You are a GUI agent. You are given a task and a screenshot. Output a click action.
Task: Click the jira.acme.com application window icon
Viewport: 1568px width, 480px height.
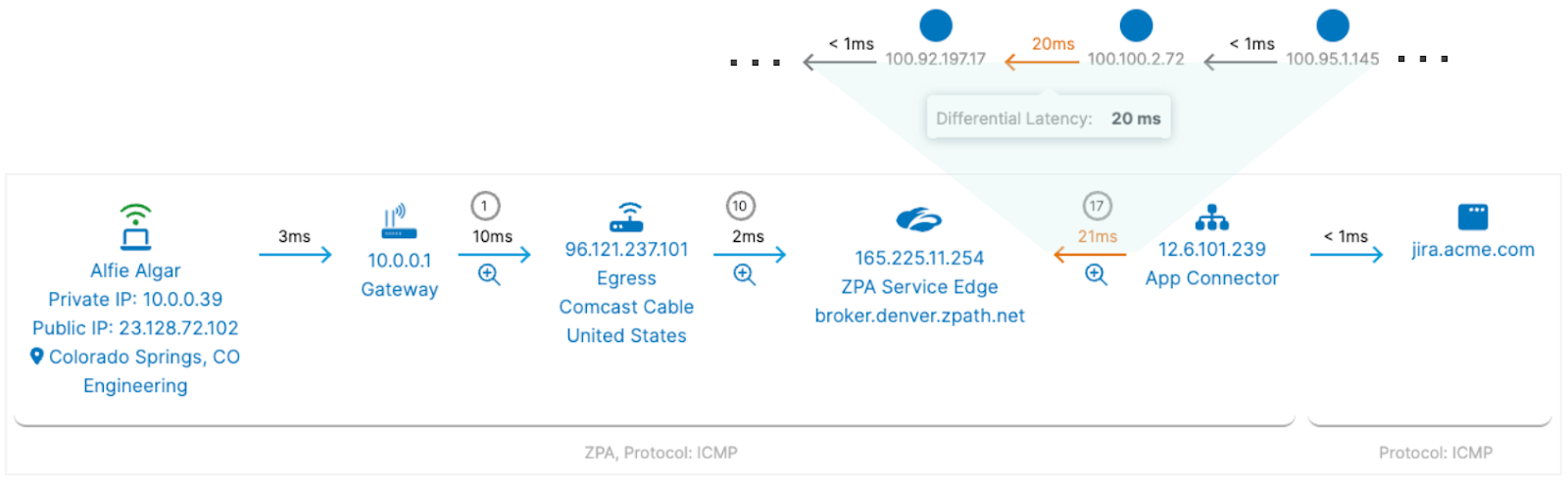pyautogui.click(x=1472, y=216)
